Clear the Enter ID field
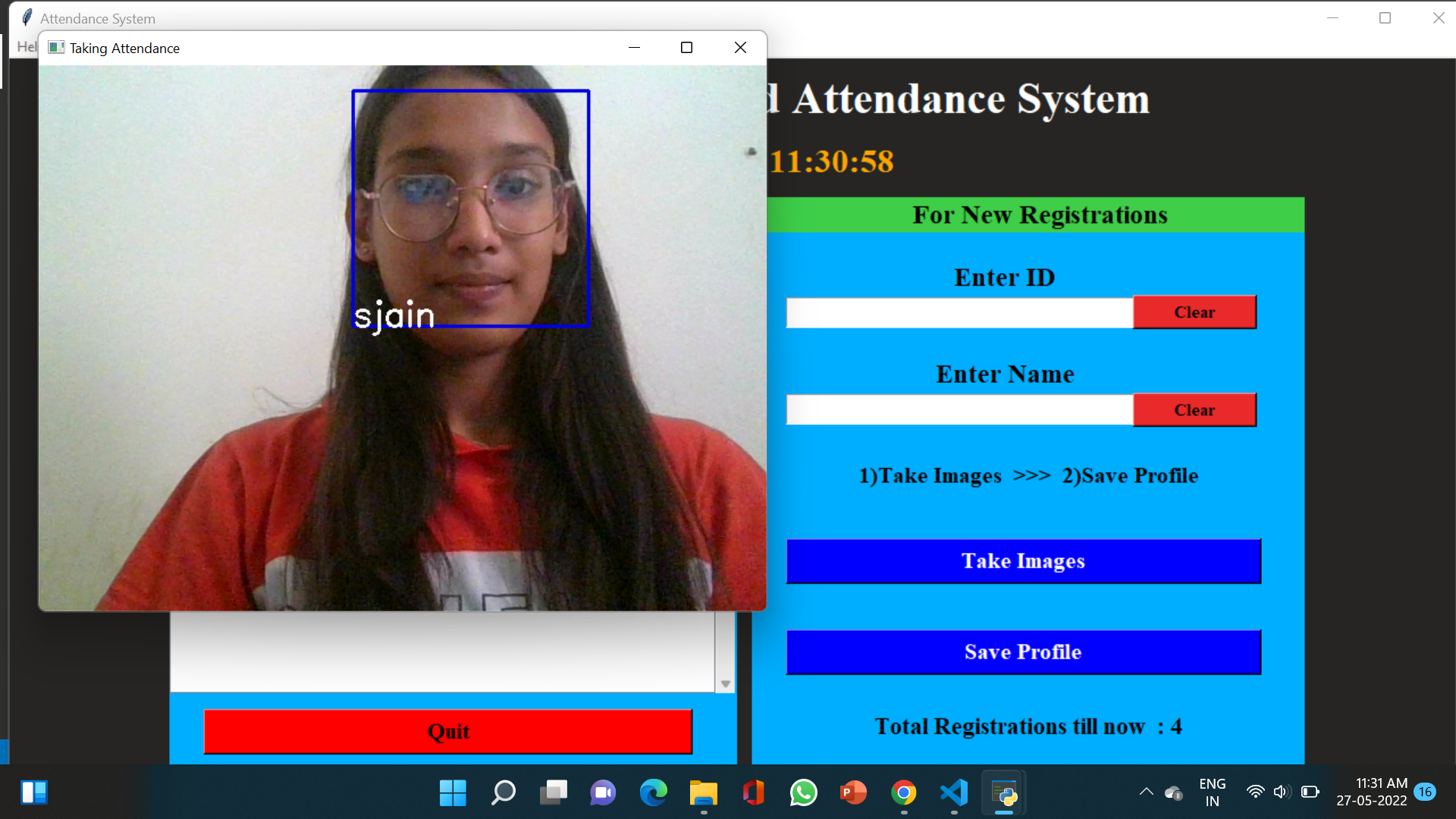 point(1194,312)
